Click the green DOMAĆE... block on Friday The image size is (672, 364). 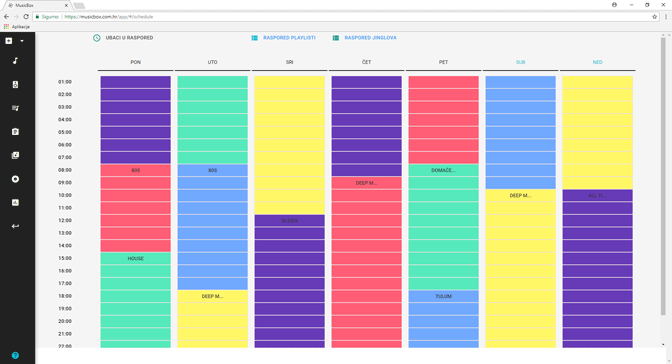(x=443, y=170)
